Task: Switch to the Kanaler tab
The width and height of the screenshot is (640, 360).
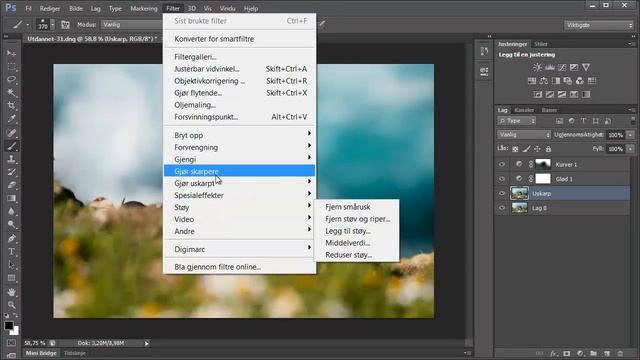Action: tap(524, 110)
